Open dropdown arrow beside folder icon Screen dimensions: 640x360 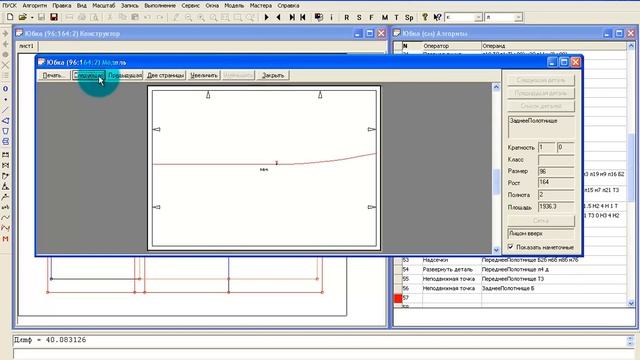(32, 18)
